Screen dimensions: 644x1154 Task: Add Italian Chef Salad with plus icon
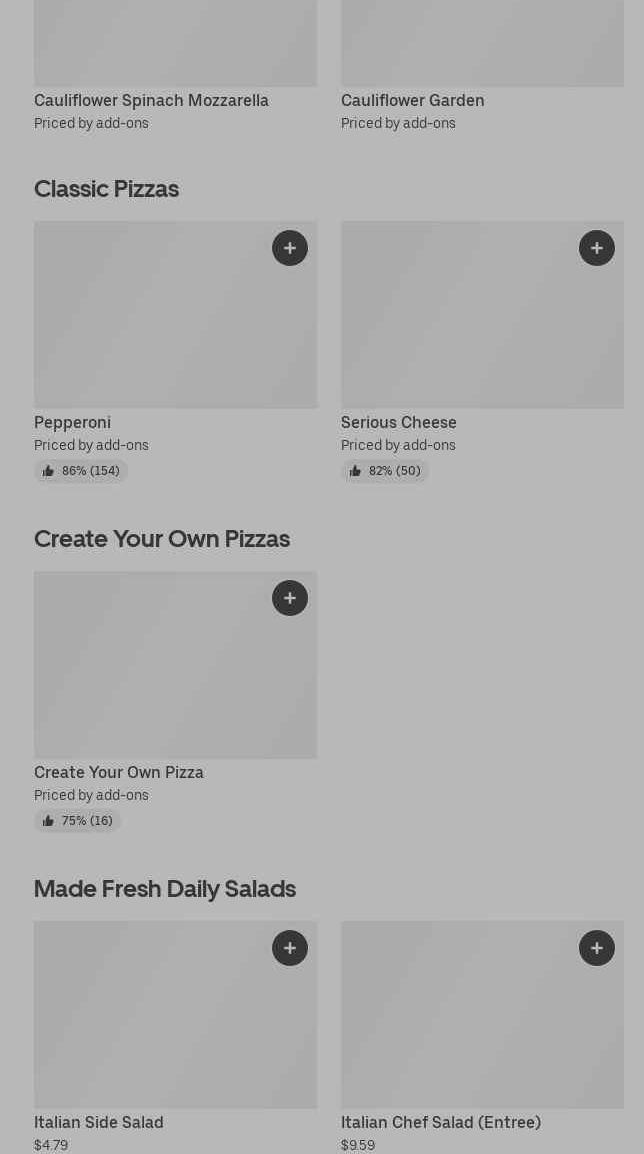tap(597, 948)
